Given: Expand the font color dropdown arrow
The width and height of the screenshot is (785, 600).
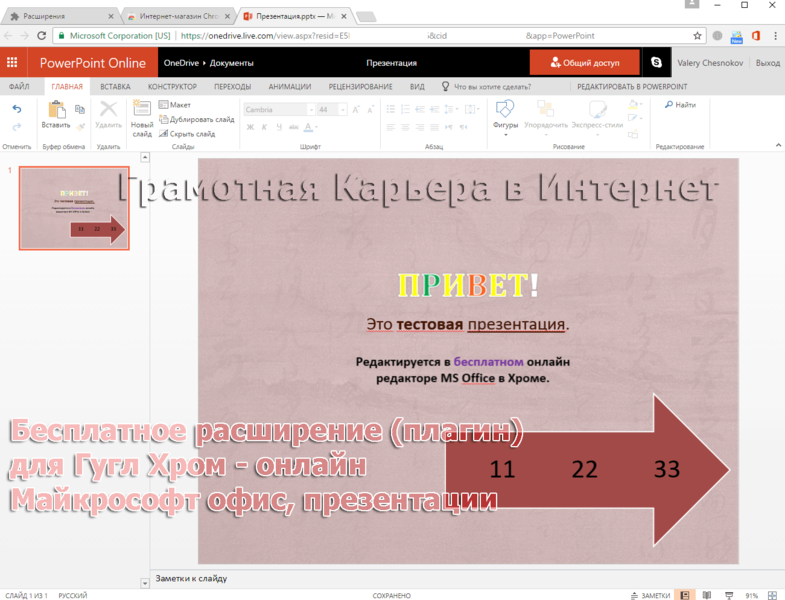Looking at the screenshot, I should coord(316,127).
